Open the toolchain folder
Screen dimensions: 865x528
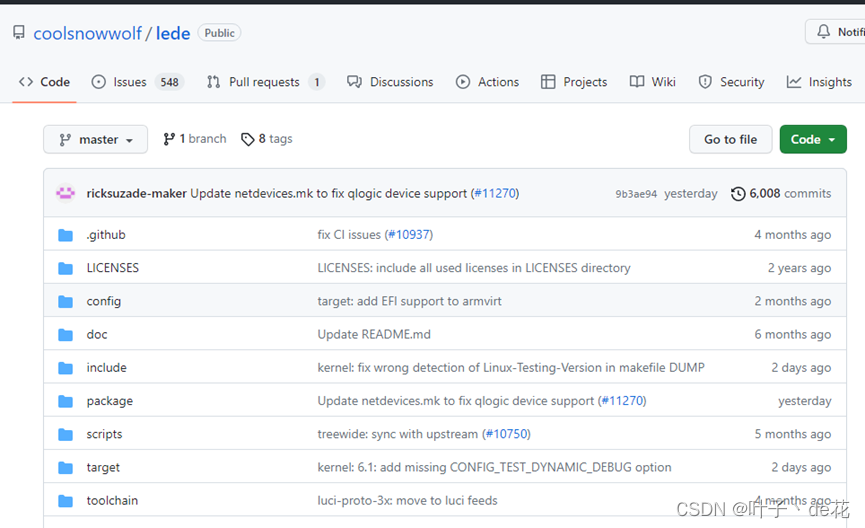coord(112,500)
